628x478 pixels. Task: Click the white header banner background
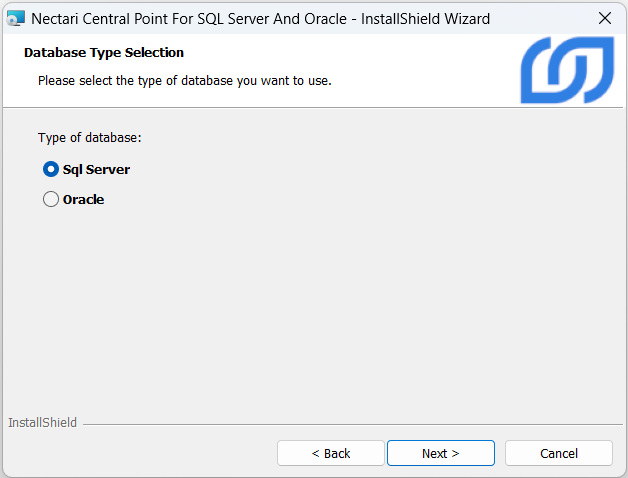[420, 60]
